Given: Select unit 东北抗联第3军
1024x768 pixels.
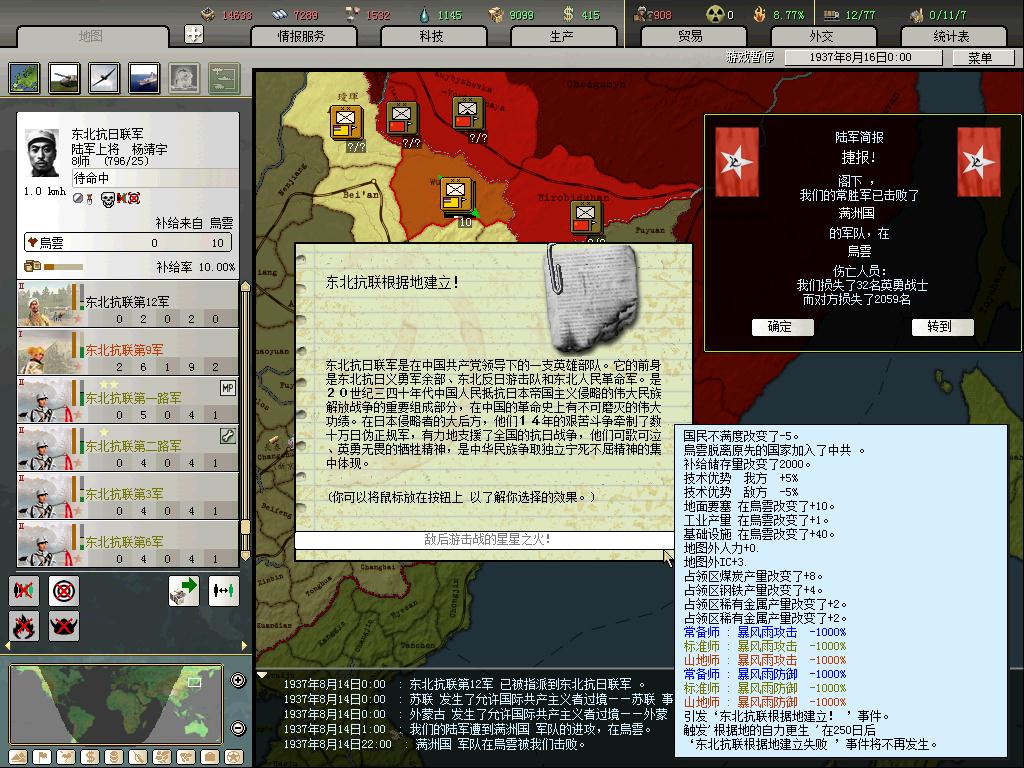Looking at the screenshot, I should [127, 496].
